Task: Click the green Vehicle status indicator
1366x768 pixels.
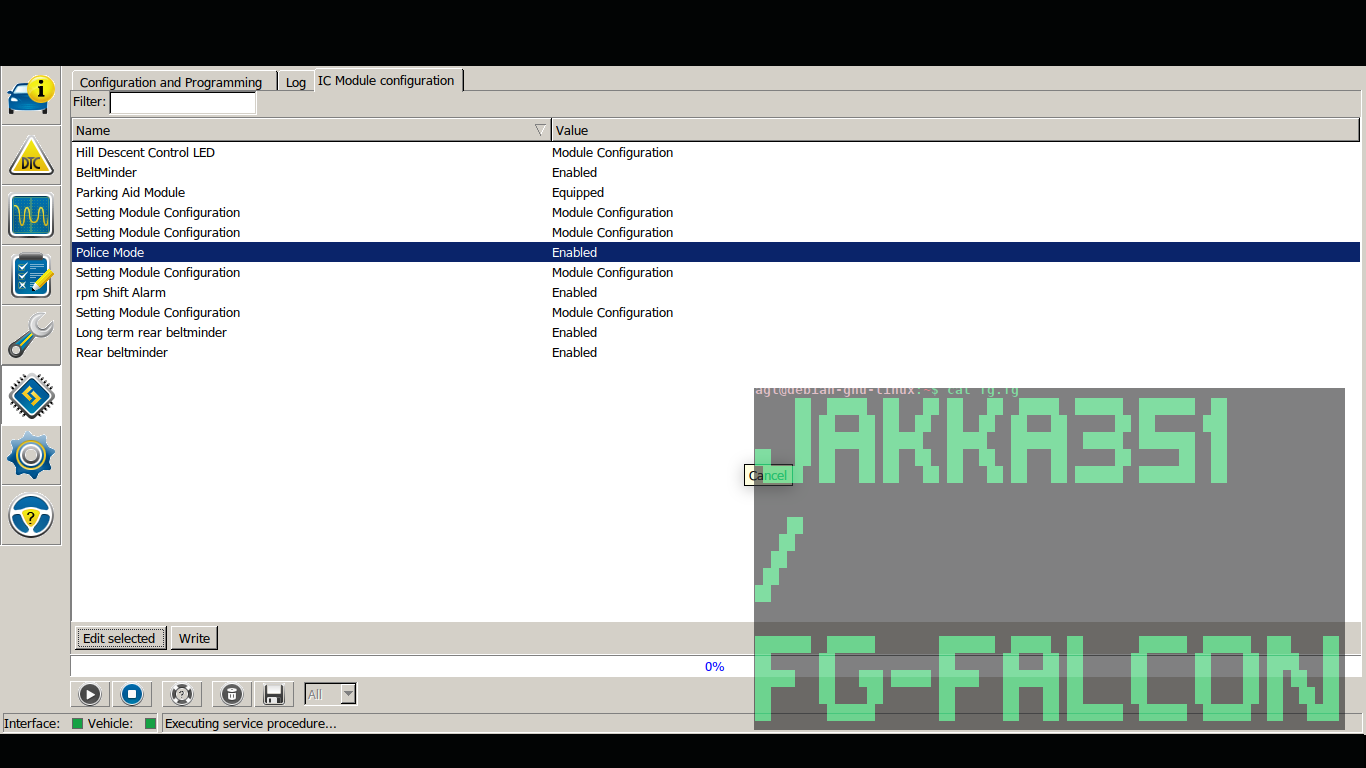Action: point(151,723)
